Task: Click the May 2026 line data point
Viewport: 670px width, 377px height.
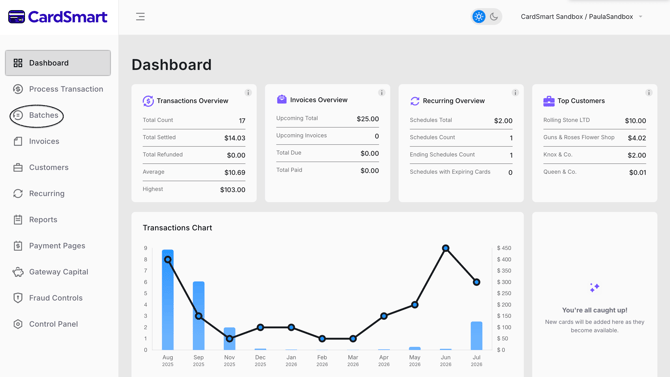Action: point(414,305)
